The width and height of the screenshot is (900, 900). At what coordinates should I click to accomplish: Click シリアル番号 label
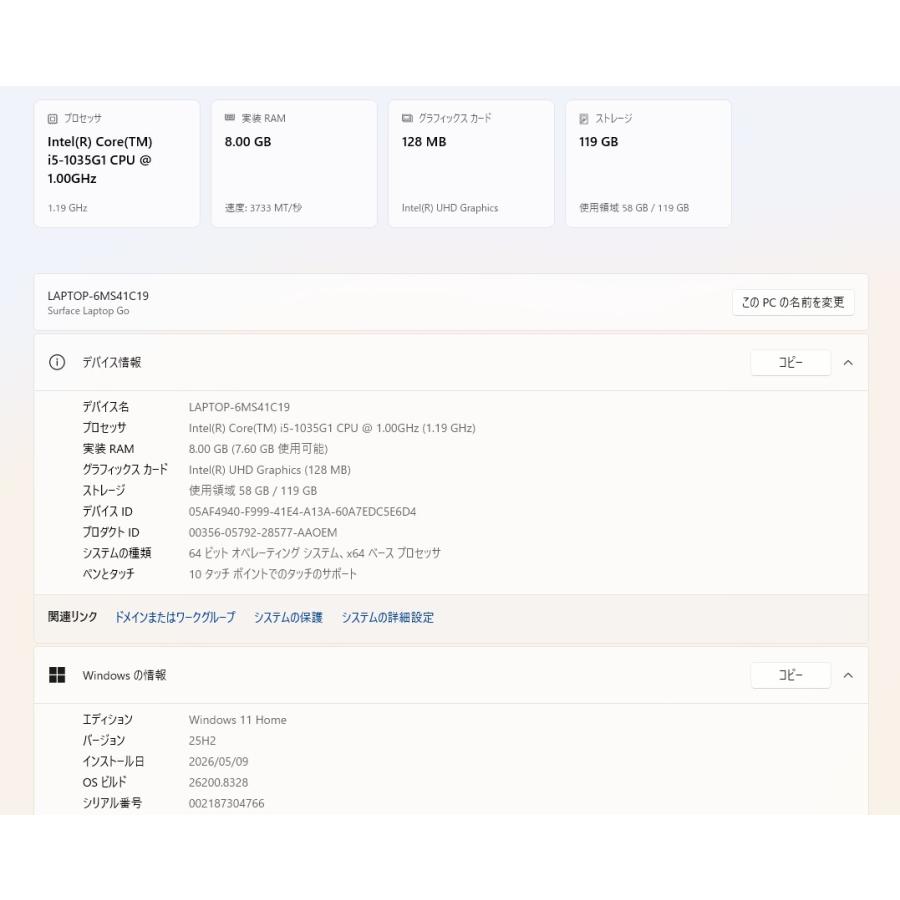tap(112, 803)
